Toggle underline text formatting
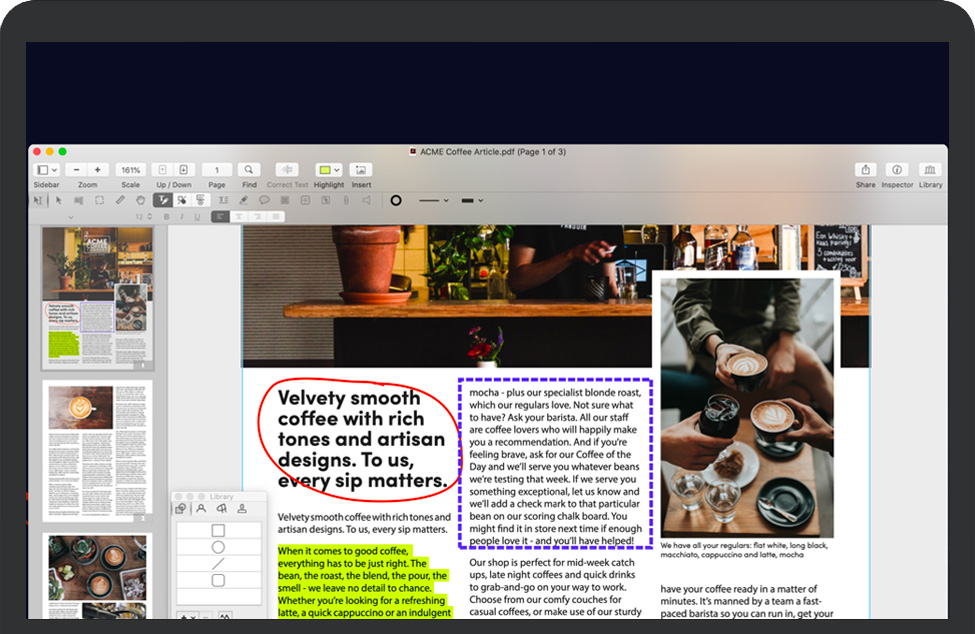Viewport: 975px width, 634px height. point(196,217)
